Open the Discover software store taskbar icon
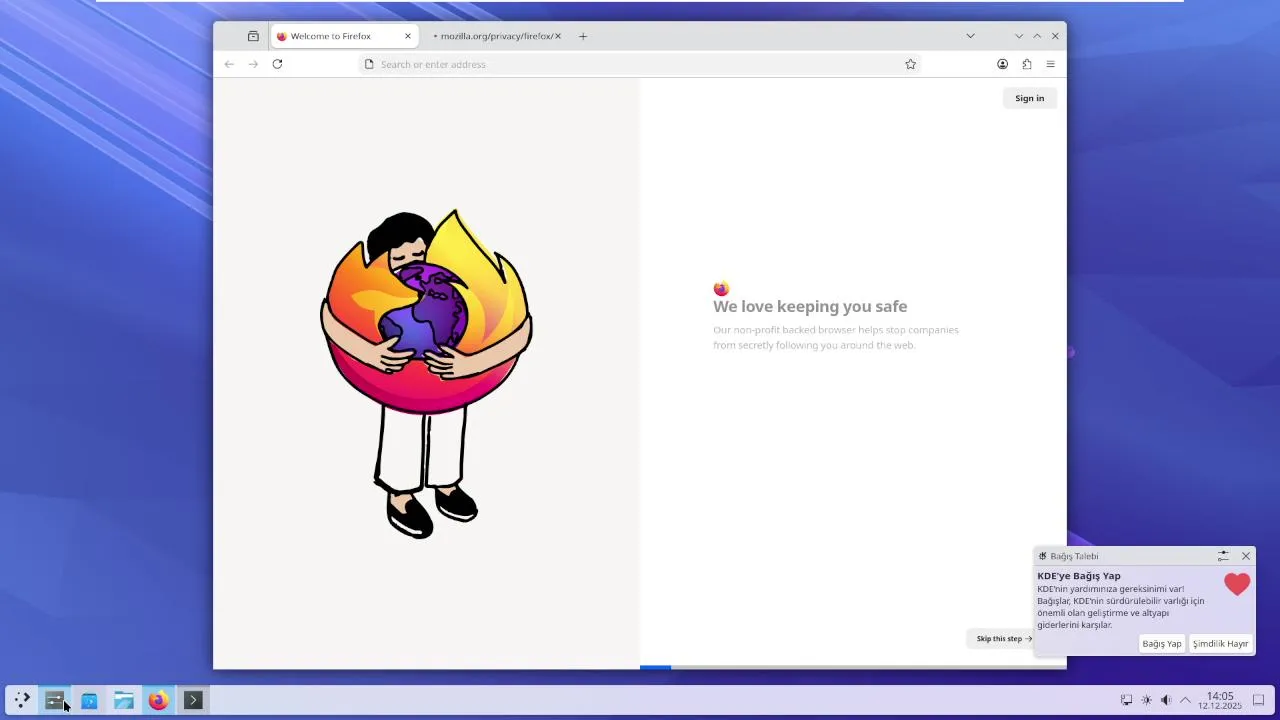The image size is (1280, 720). (x=89, y=700)
